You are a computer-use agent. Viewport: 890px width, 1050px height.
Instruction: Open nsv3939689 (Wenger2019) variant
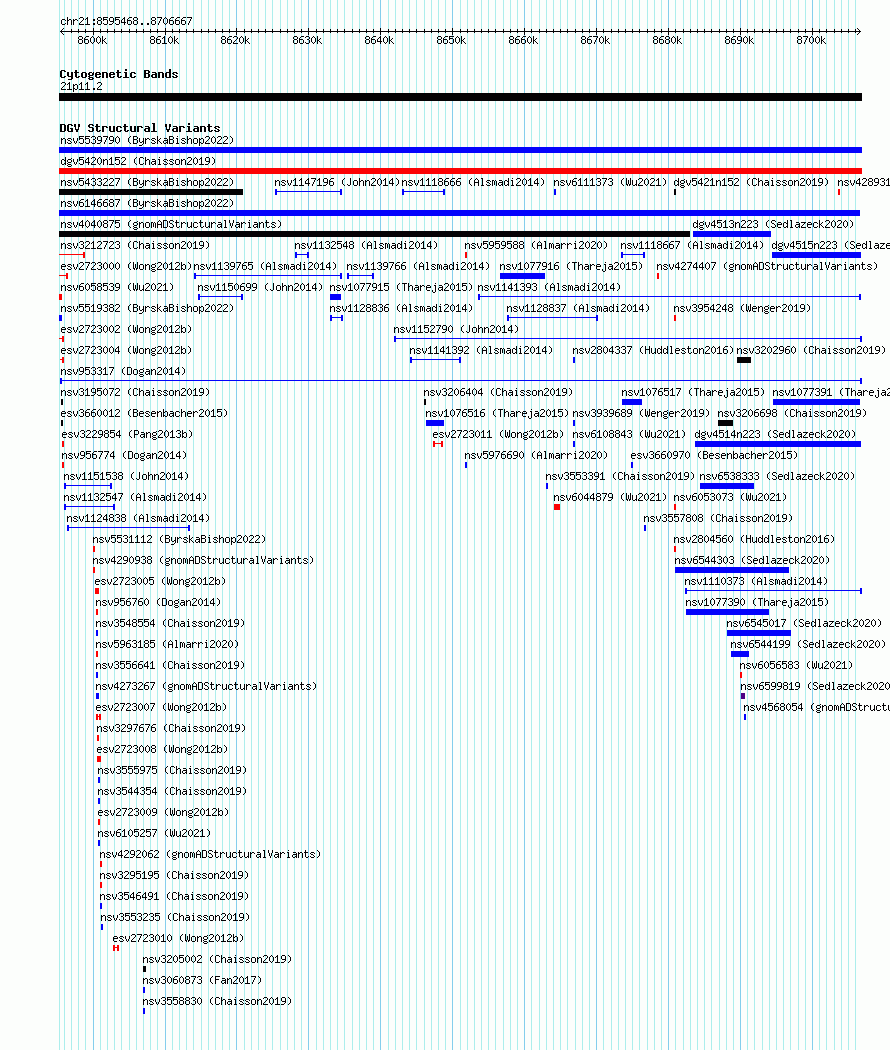point(641,413)
